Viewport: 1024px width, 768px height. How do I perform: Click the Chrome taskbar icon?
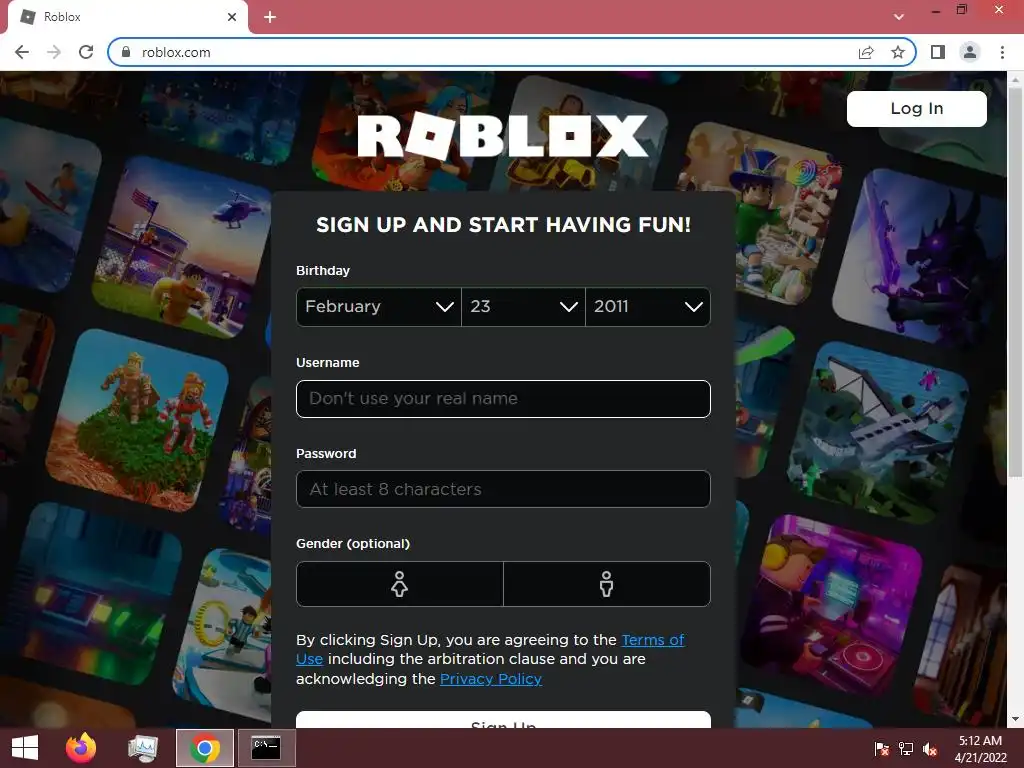click(x=205, y=748)
